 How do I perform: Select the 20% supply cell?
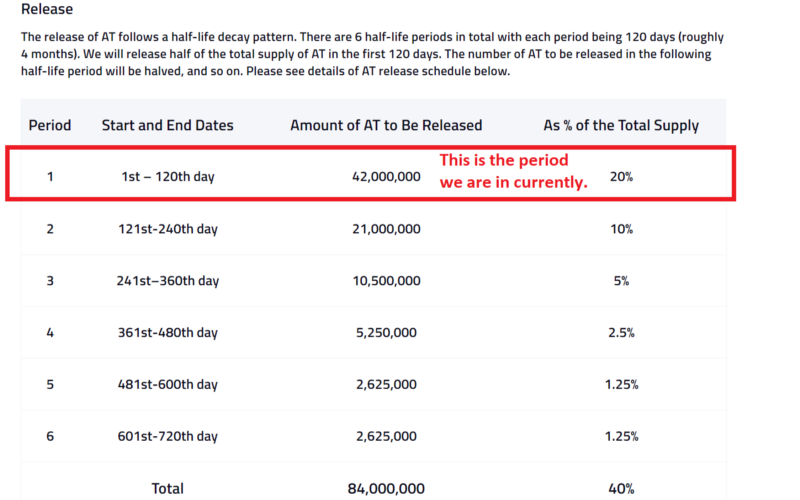click(621, 177)
